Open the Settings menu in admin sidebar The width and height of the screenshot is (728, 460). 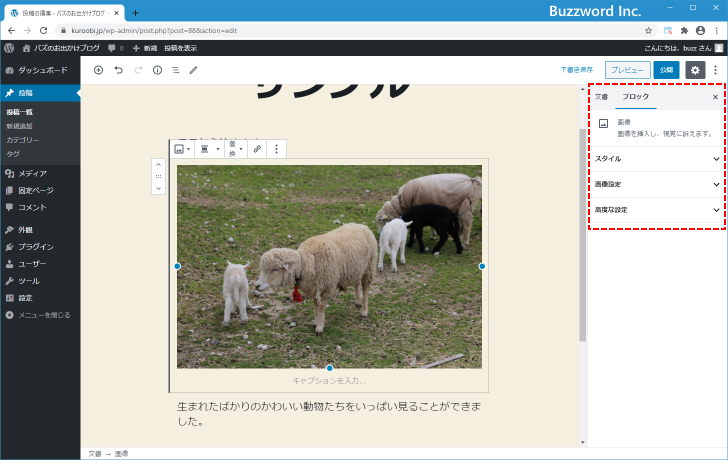click(40, 298)
